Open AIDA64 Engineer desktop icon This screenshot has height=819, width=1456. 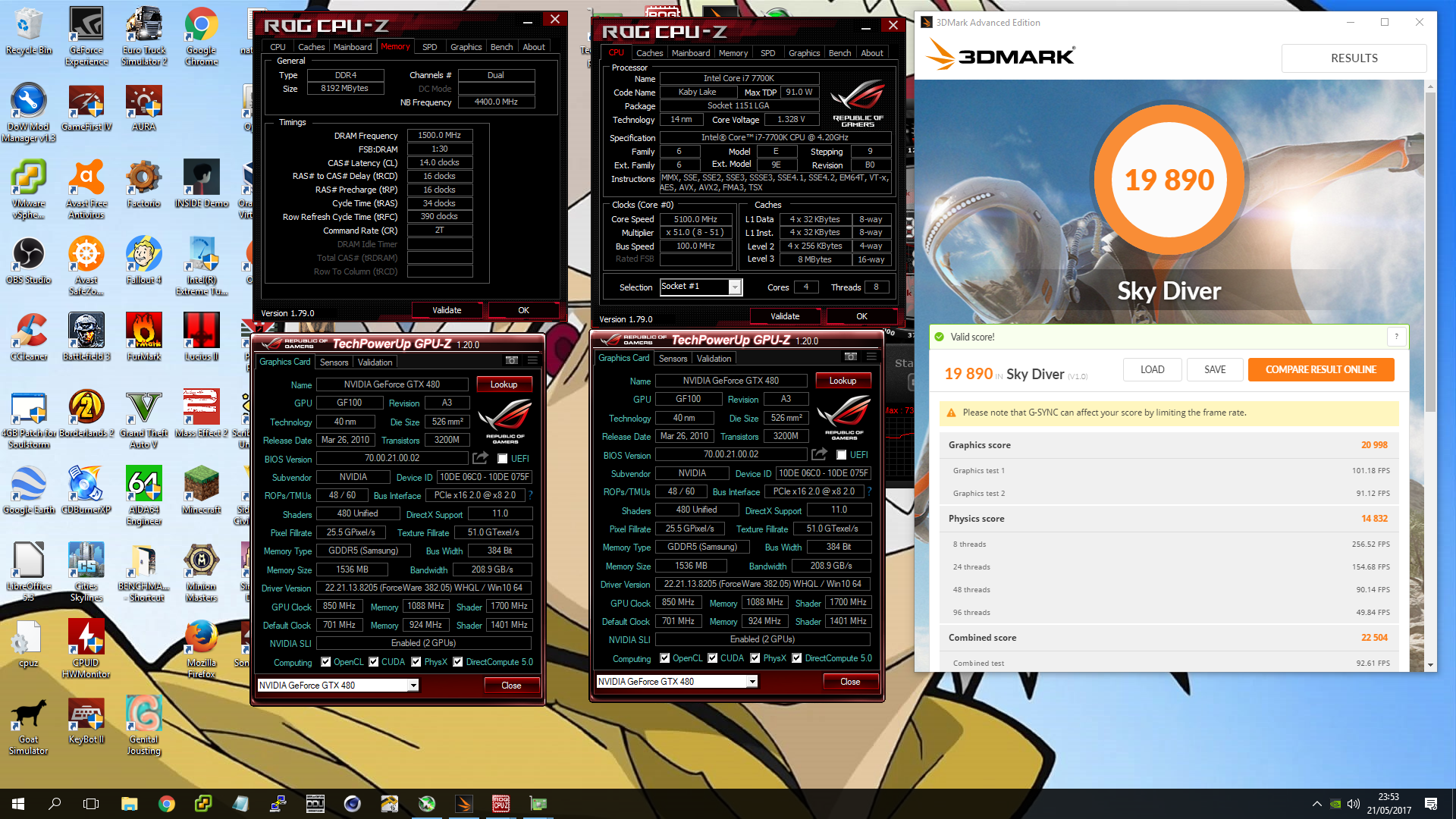144,496
